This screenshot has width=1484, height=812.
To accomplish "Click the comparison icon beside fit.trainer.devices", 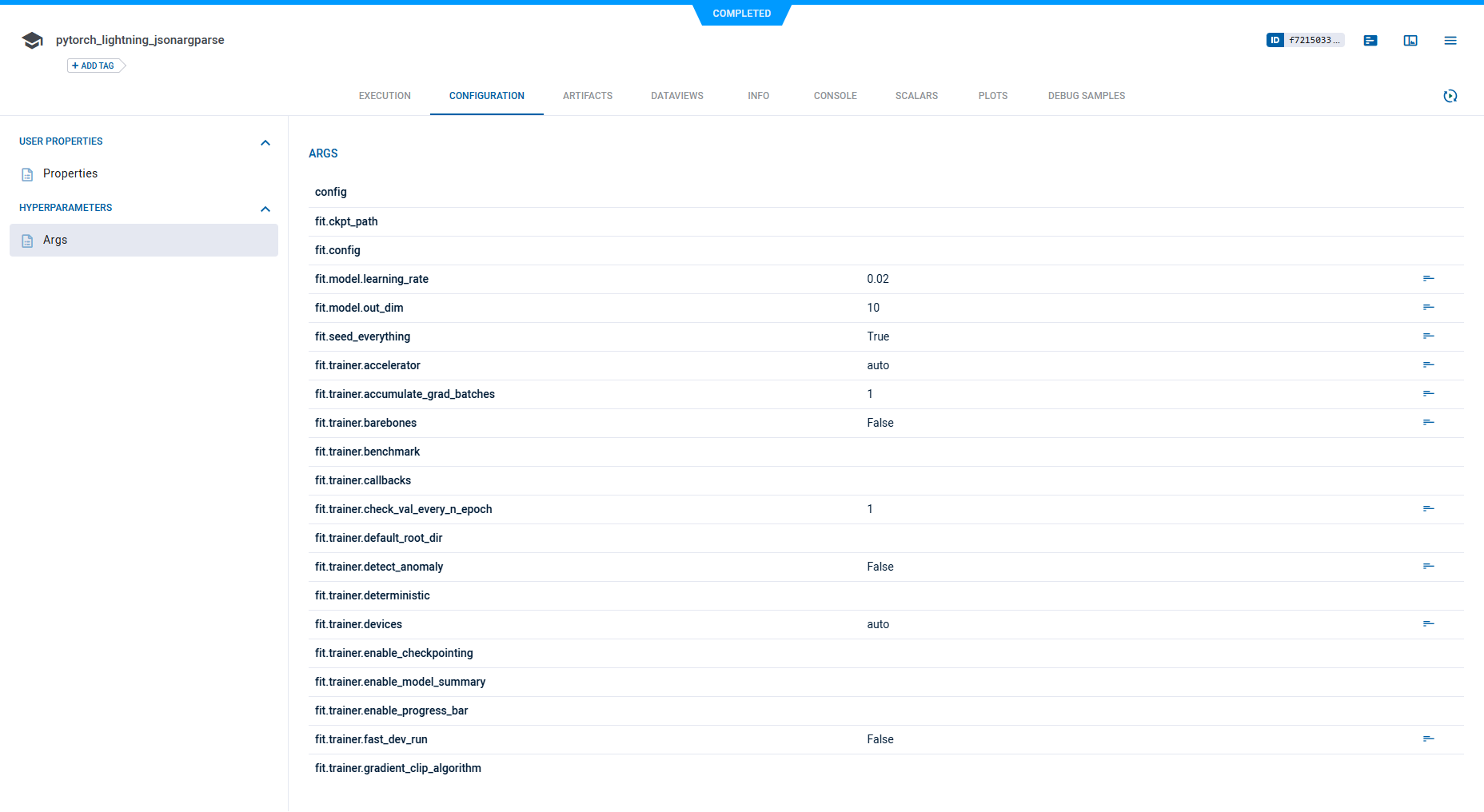I will (1429, 624).
